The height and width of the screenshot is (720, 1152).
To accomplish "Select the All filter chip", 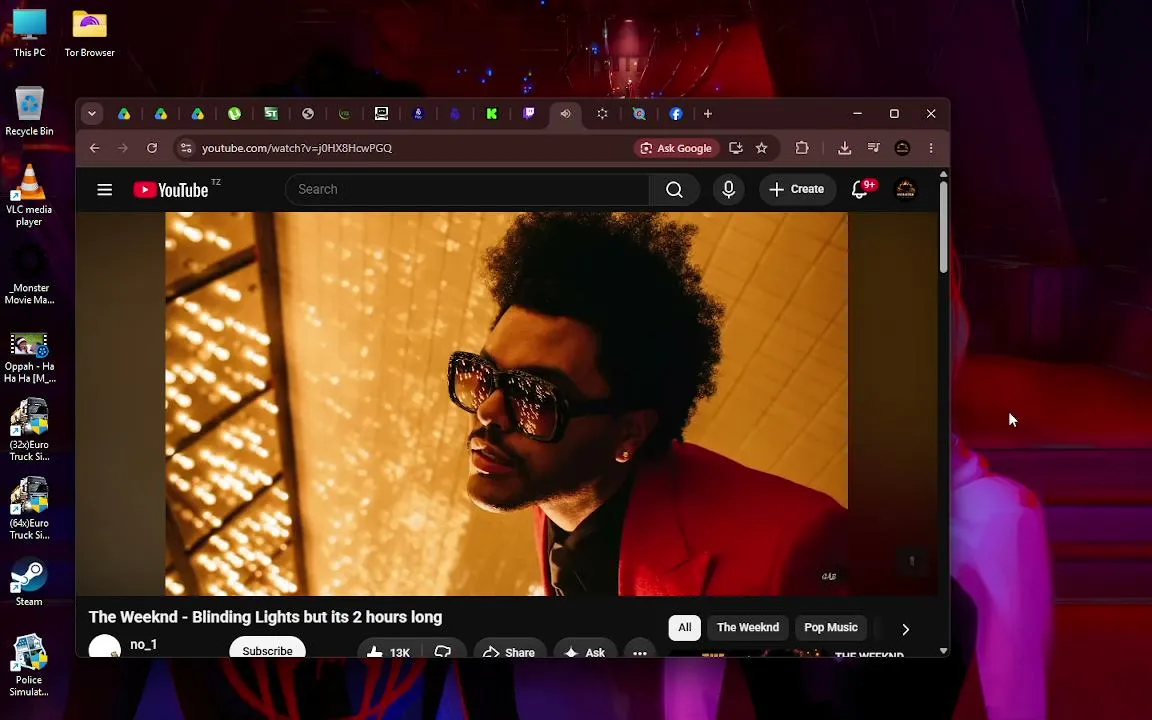I will [685, 627].
